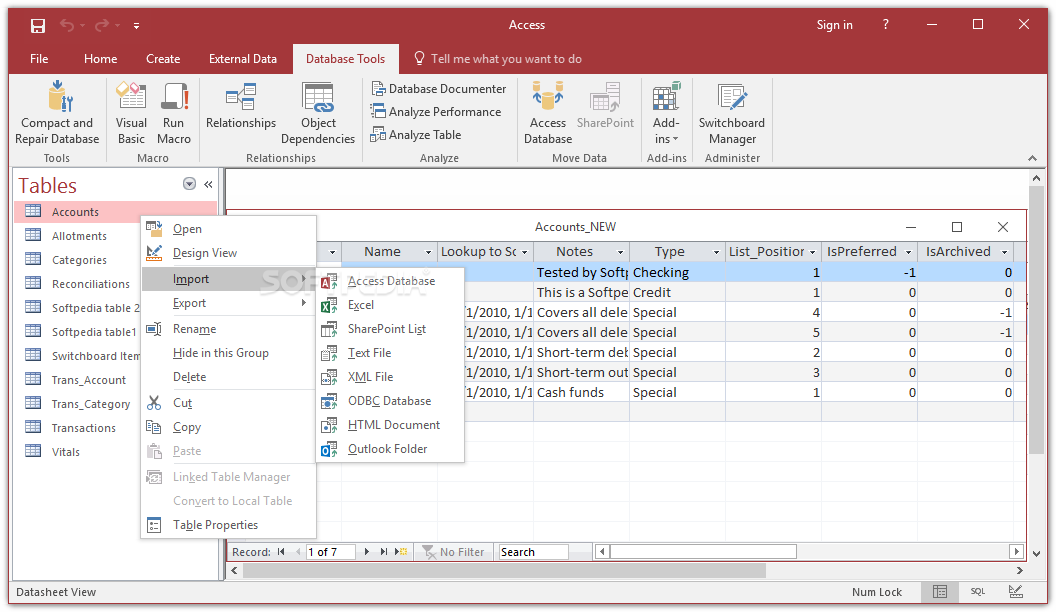Create new blank record
Image resolution: width=1056 pixels, height=612 pixels.
401,552
